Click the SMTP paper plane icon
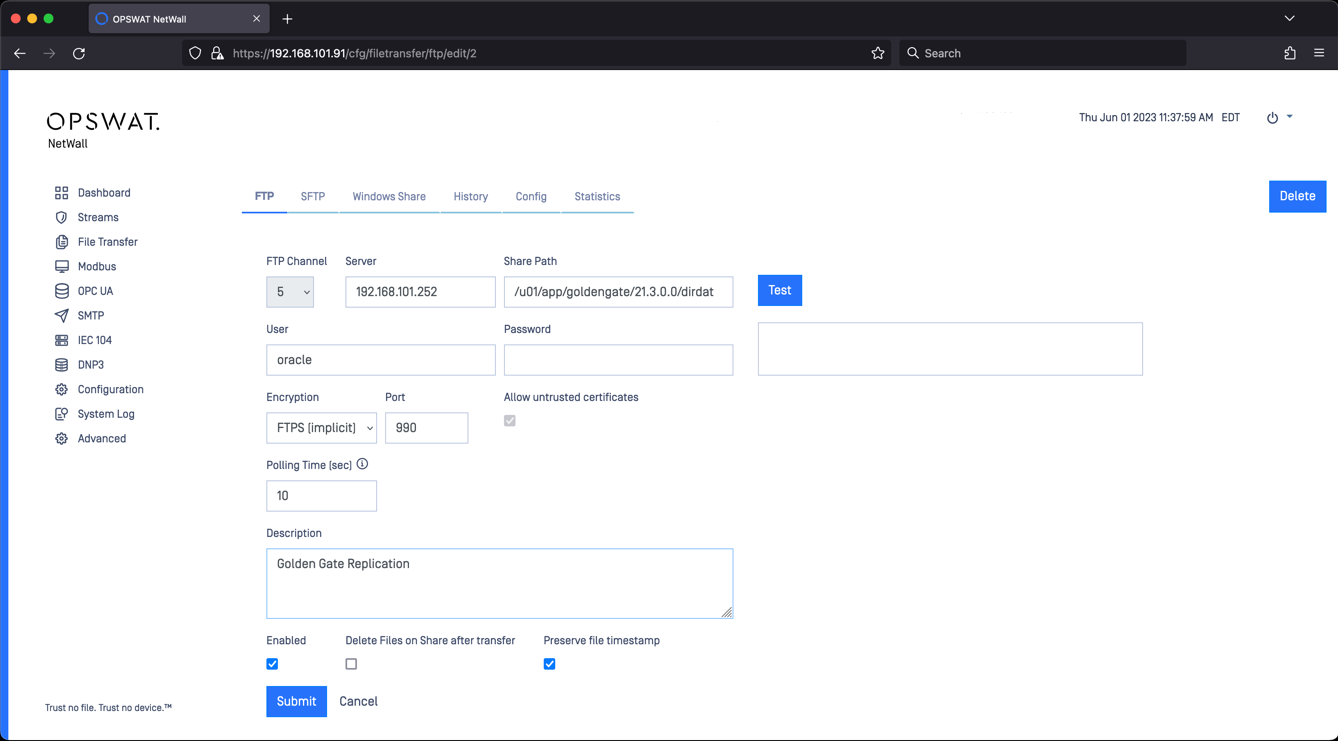 click(61, 316)
